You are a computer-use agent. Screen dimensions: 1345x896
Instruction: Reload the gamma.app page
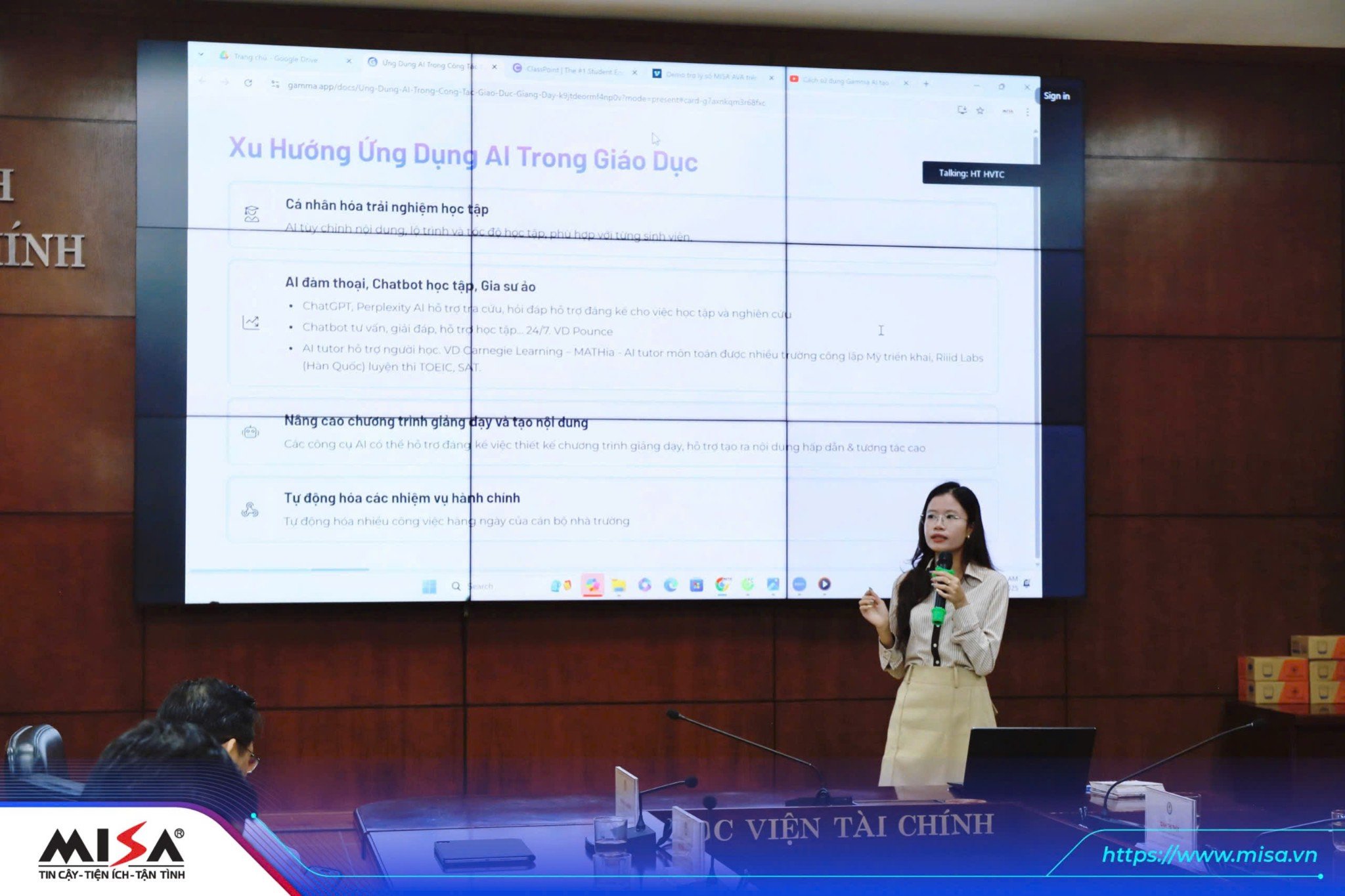[248, 83]
